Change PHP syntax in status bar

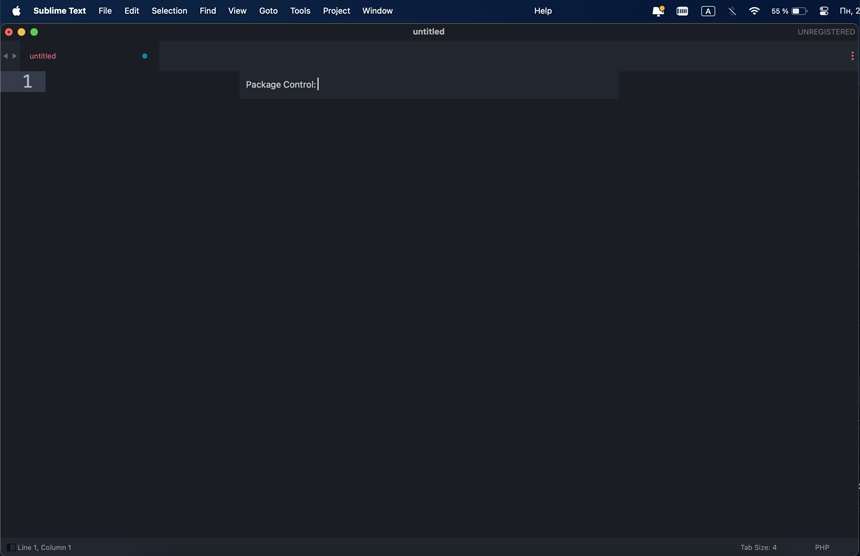(x=822, y=547)
